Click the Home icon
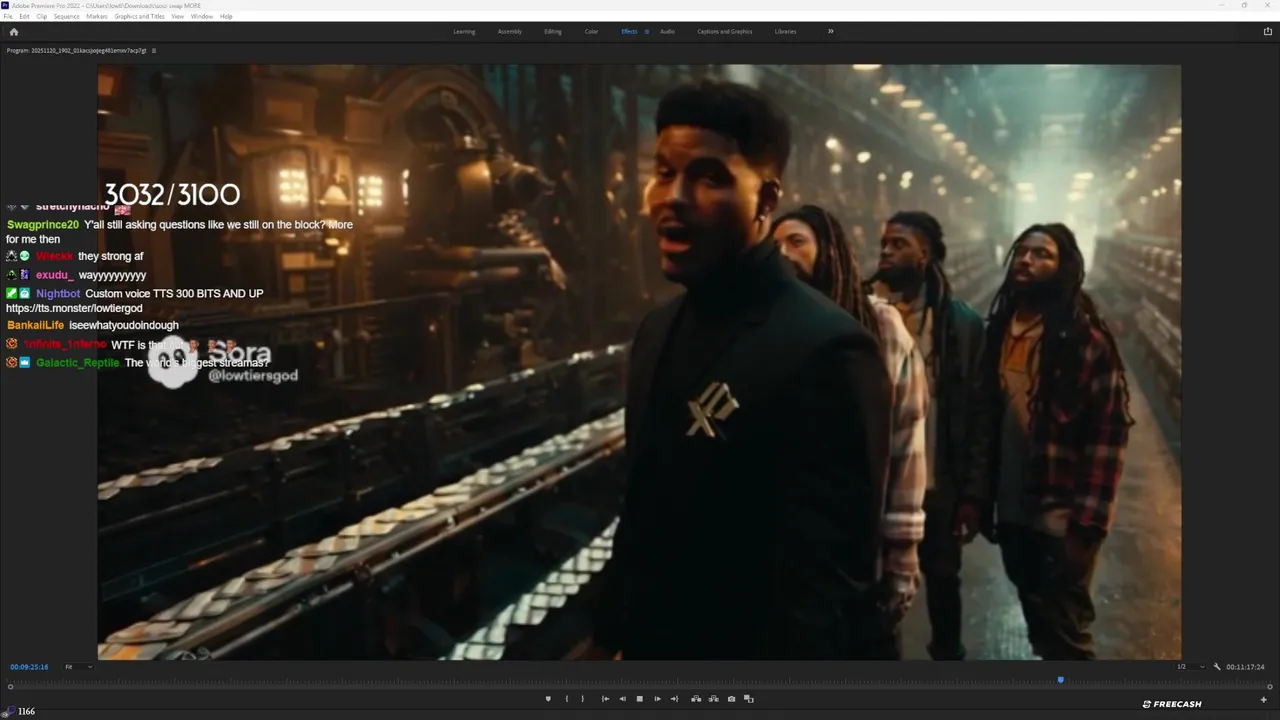 point(13,31)
